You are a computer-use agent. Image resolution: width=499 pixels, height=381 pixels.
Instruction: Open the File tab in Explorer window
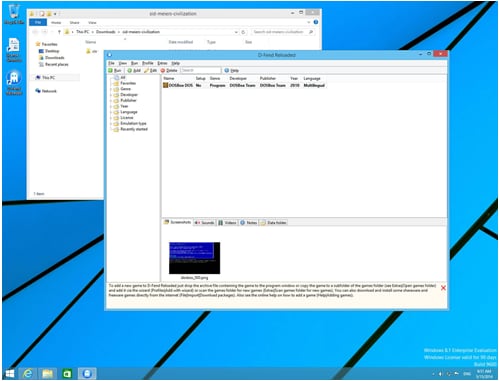click(x=38, y=22)
